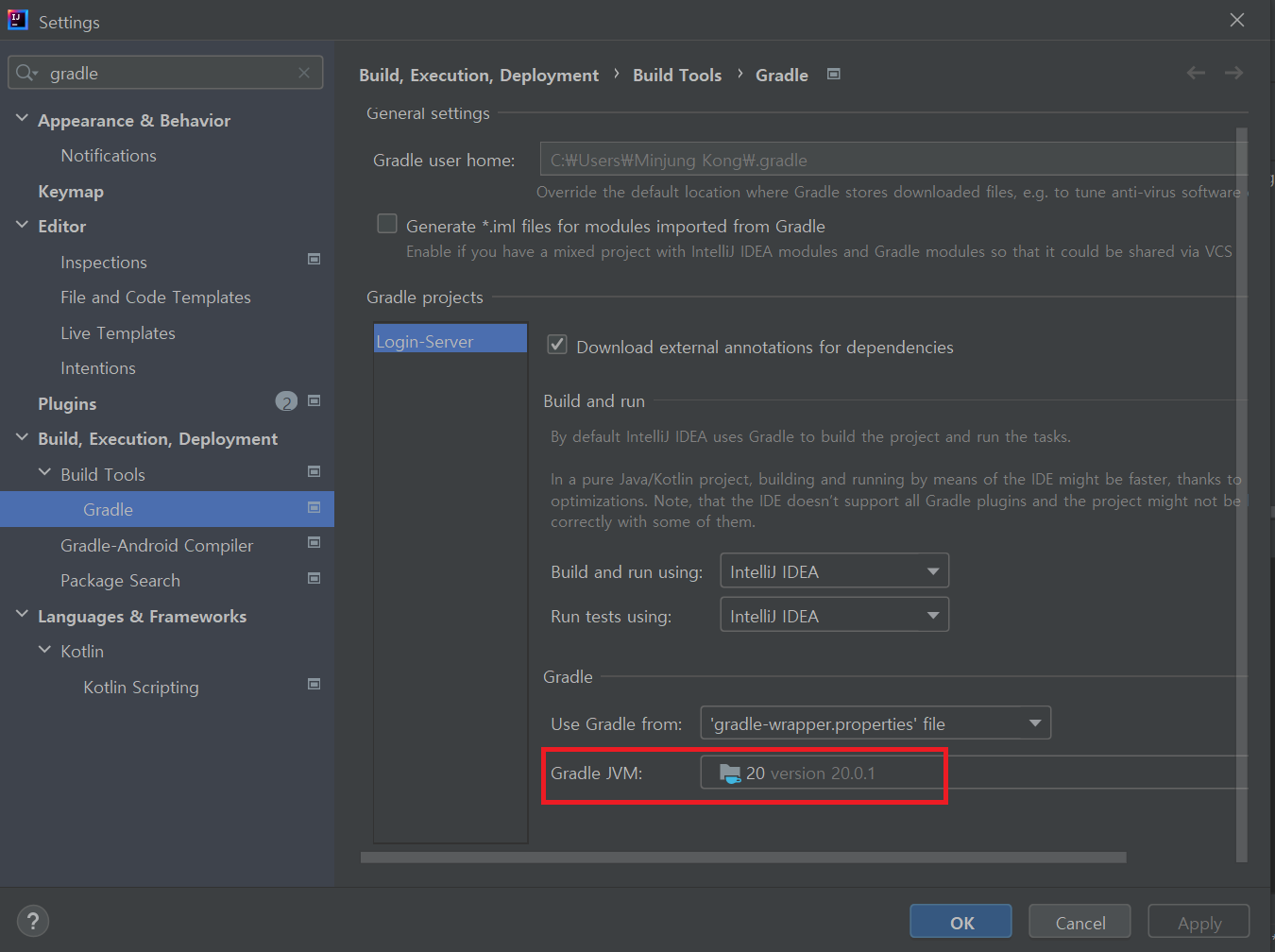The height and width of the screenshot is (952, 1275).
Task: Click the project-level icon beside Plugins
Action: point(314,400)
